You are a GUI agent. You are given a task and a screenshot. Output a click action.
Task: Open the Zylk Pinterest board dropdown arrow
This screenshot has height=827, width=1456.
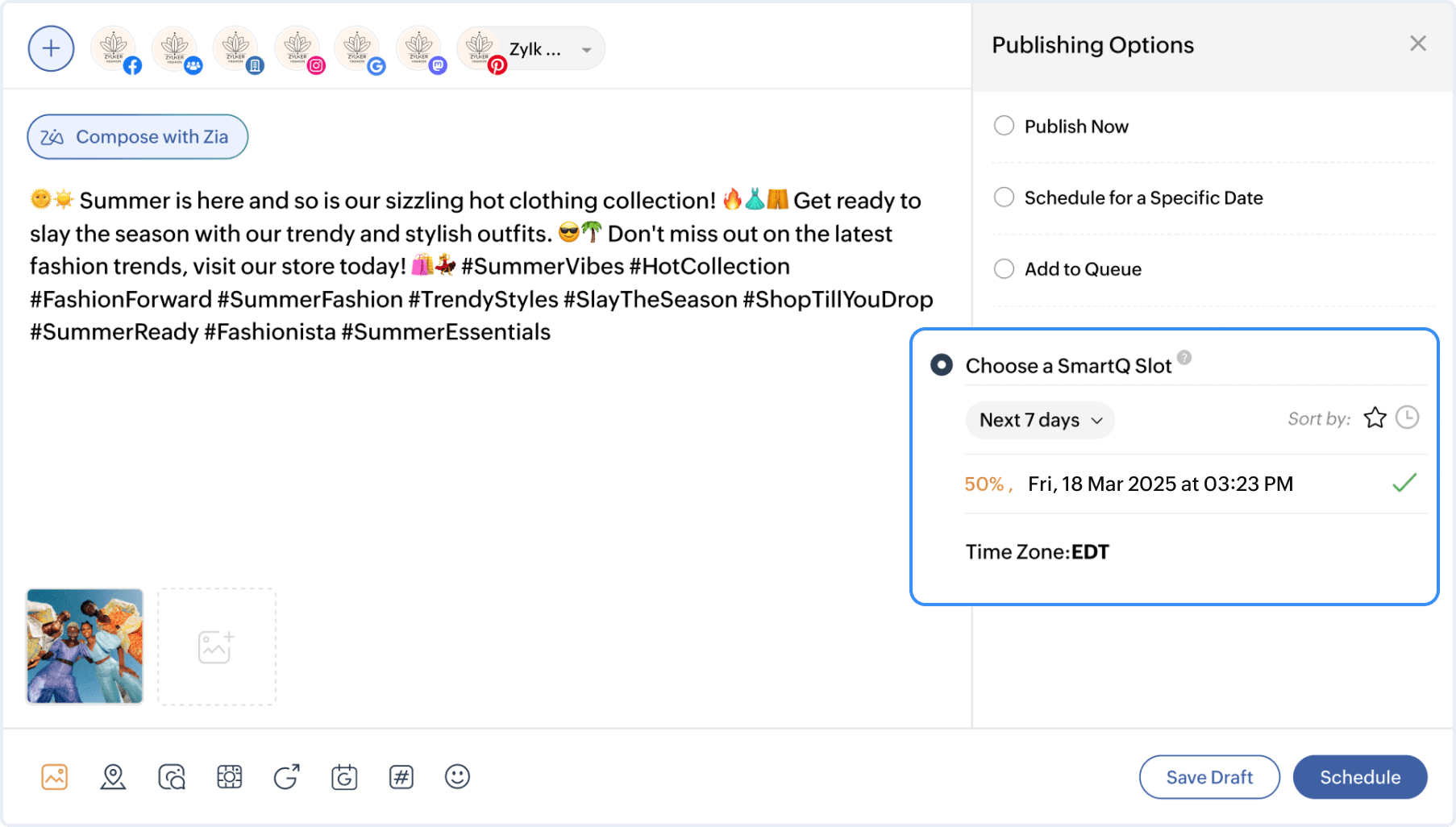587,50
